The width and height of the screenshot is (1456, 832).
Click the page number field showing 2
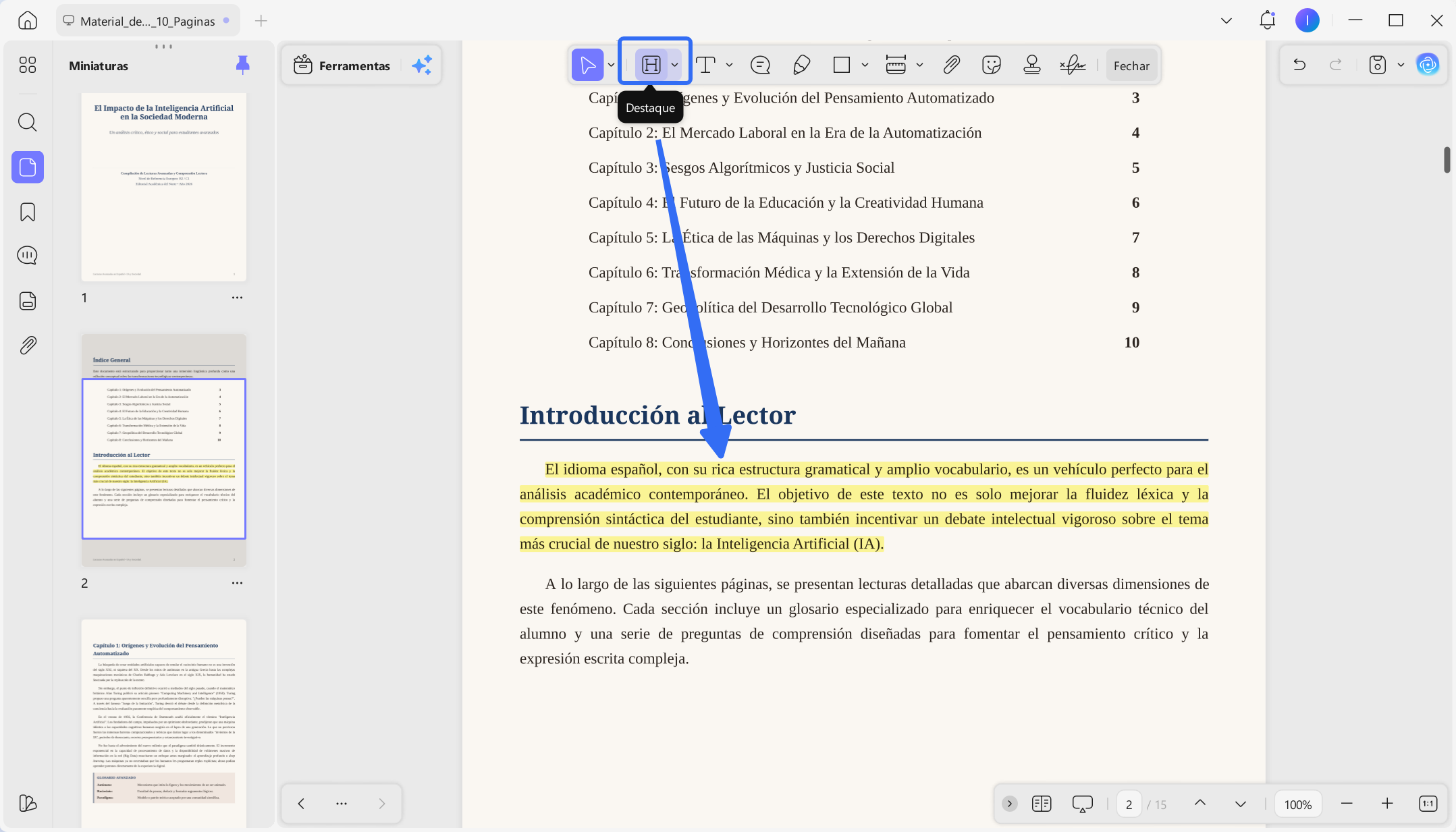1129,804
